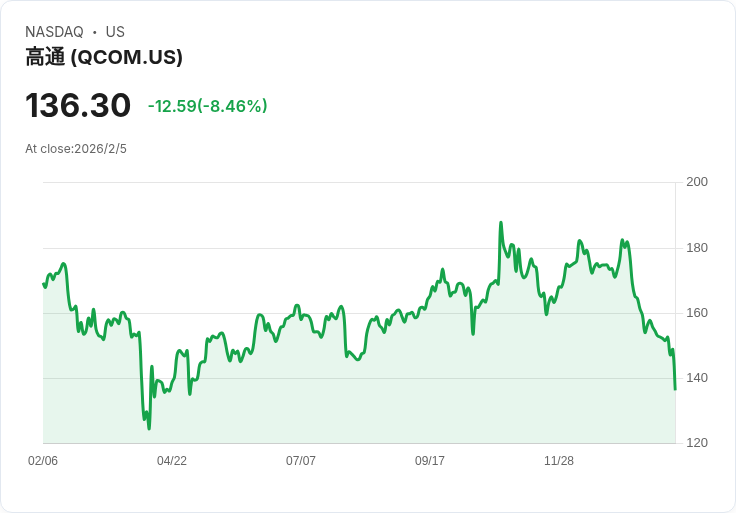The image size is (736, 513).
Task: Select the 09/17 date on x-axis
Action: pos(430,461)
